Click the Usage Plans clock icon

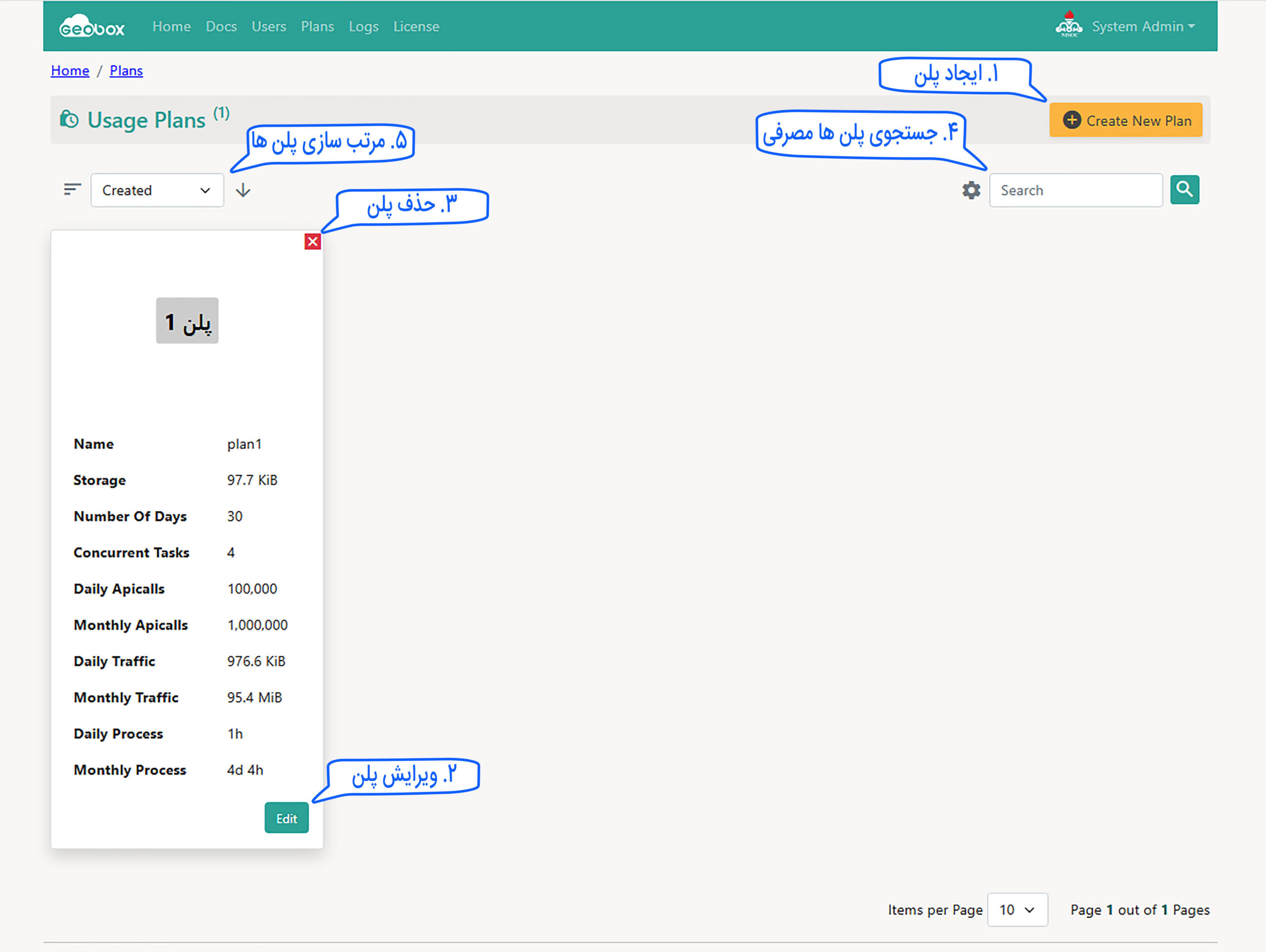pos(69,120)
